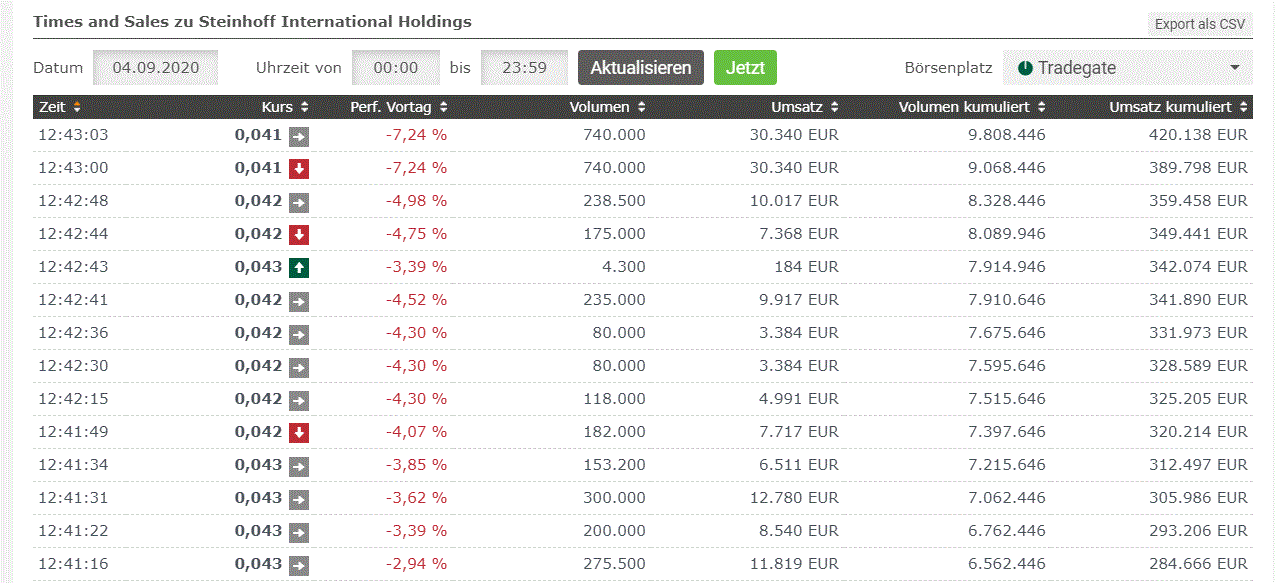Click the green up-arrow icon in the 12:42:43 row
1275x583 pixels.
[301, 266]
